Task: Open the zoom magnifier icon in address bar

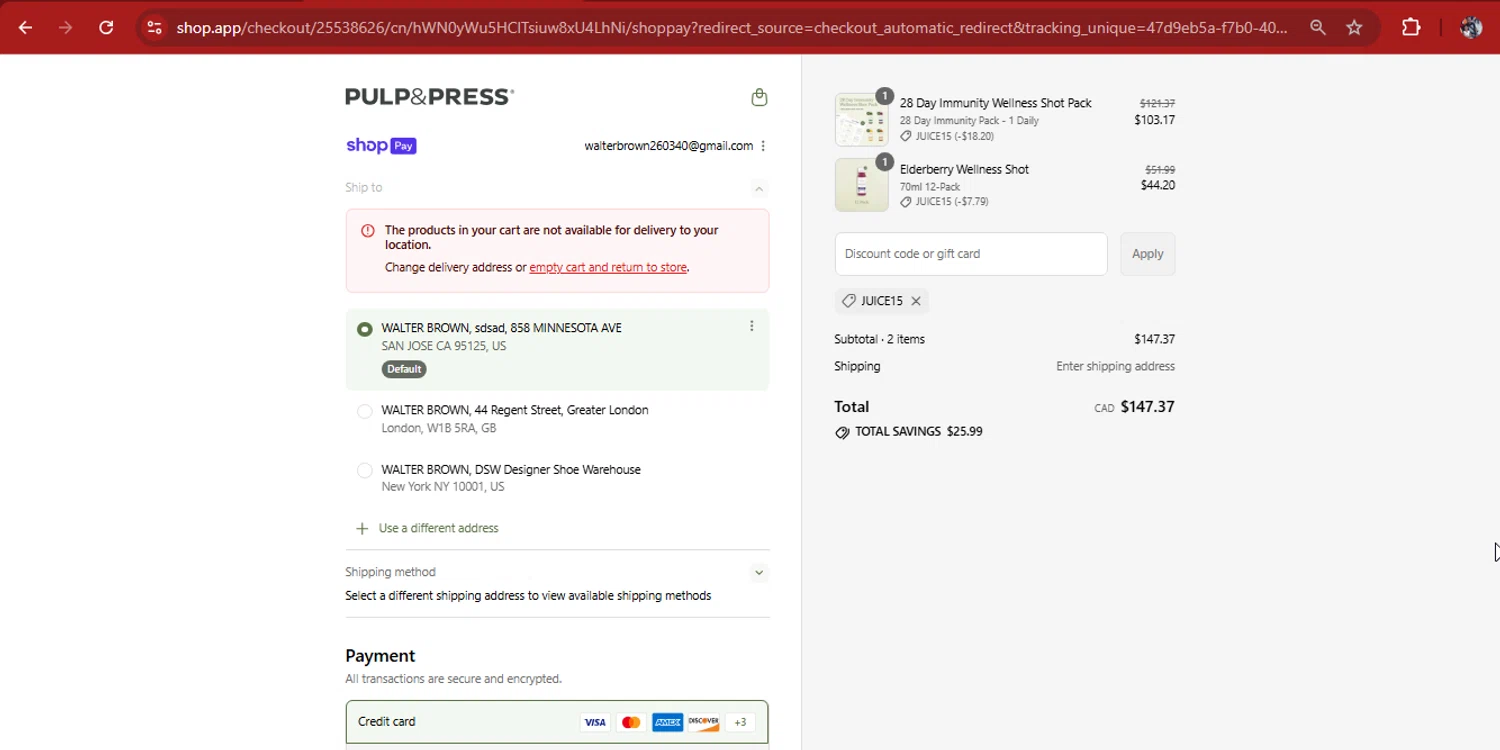Action: pos(1318,27)
